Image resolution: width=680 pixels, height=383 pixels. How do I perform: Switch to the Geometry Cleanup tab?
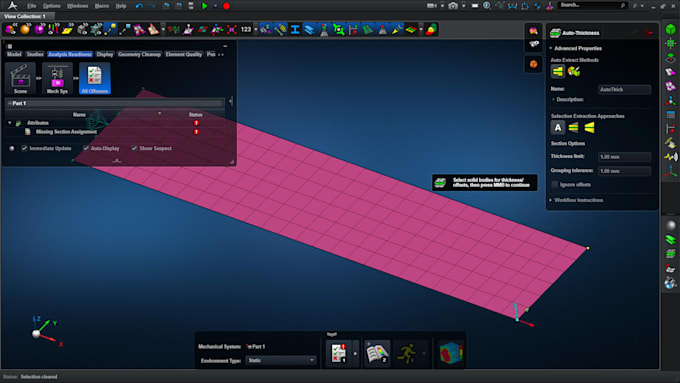tap(139, 55)
